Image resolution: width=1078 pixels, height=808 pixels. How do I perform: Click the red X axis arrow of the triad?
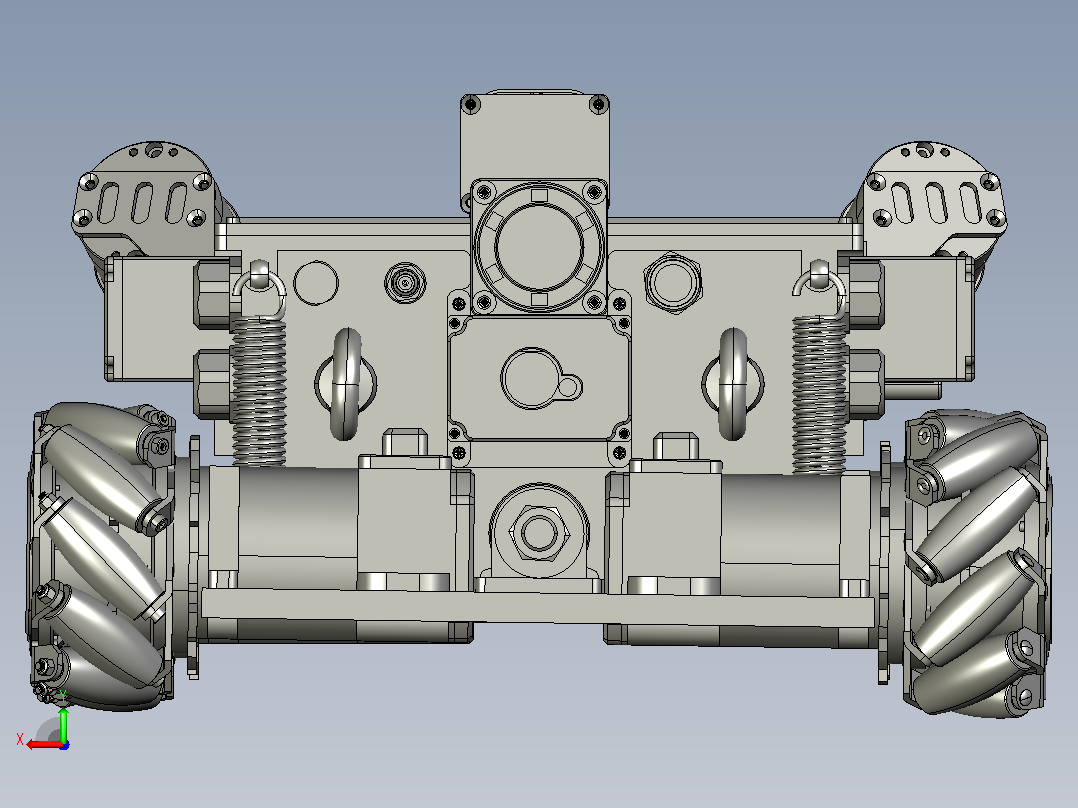(x=43, y=745)
